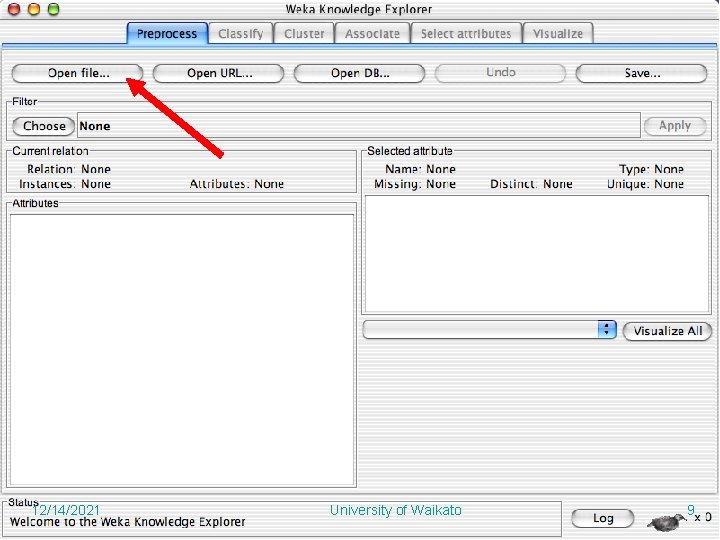Click the Save... button
This screenshot has height=540, width=720.
click(x=641, y=73)
